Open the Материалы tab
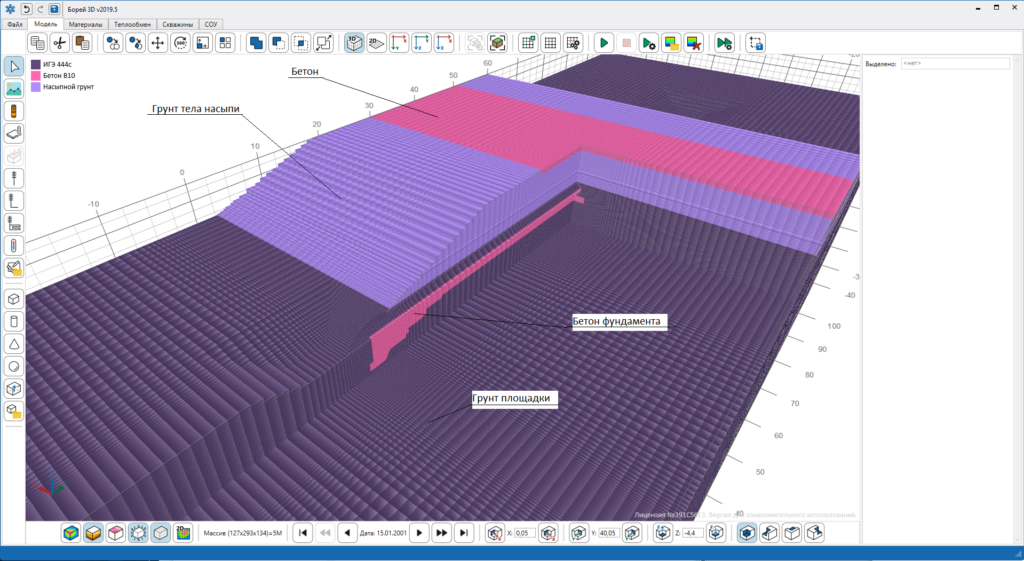This screenshot has width=1024, height=561. point(86,24)
